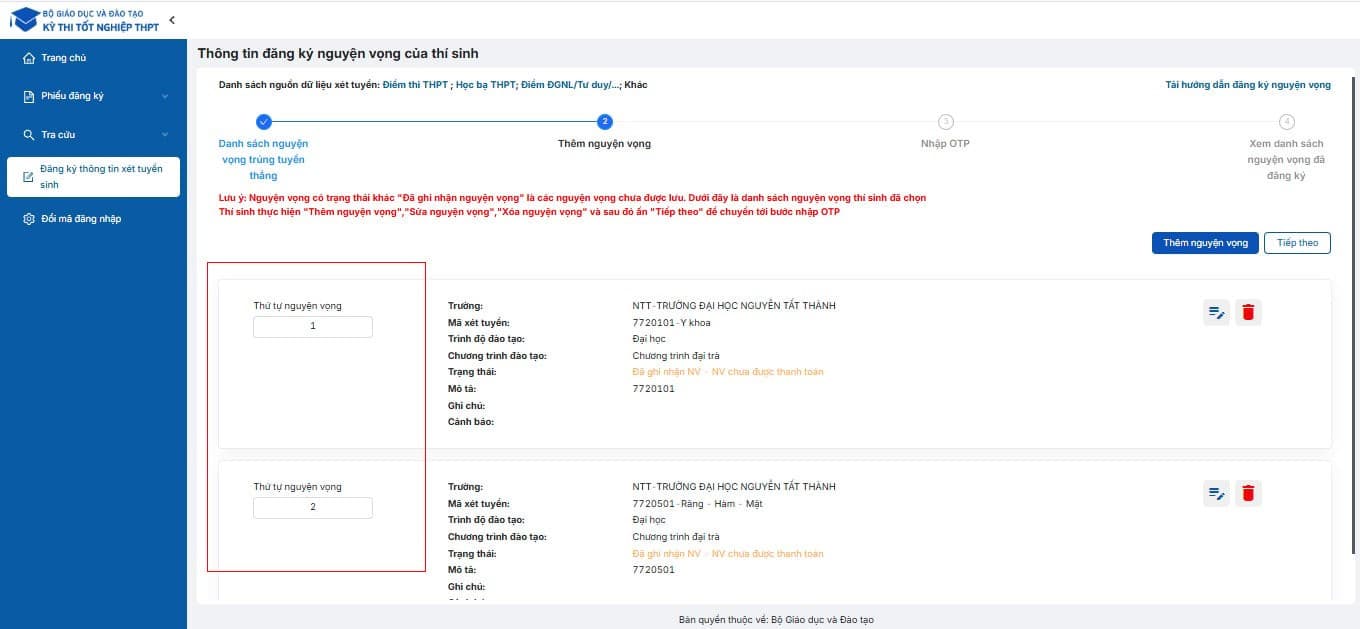
Task: Click the wish order field showing 2
Action: click(x=313, y=508)
